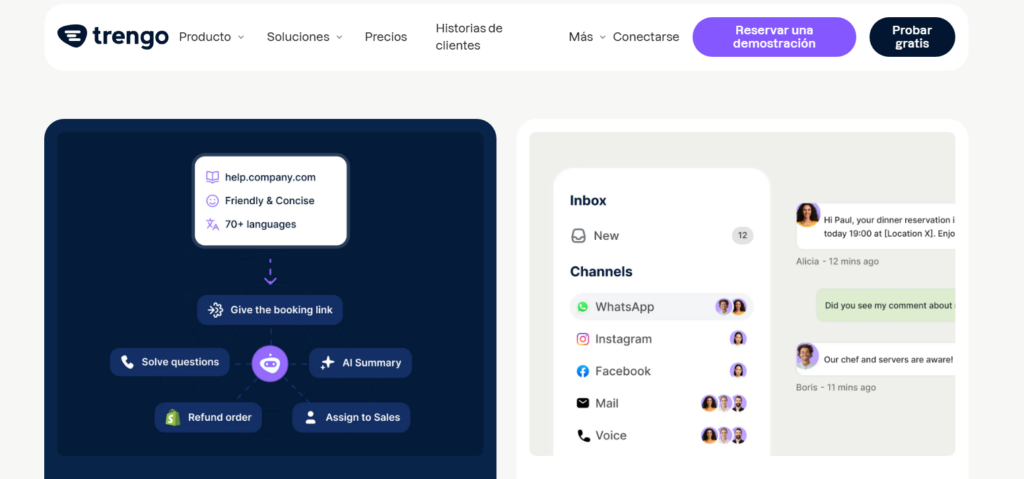Open the Más dropdown menu
Screen dimensions: 1024x479
click(x=587, y=37)
